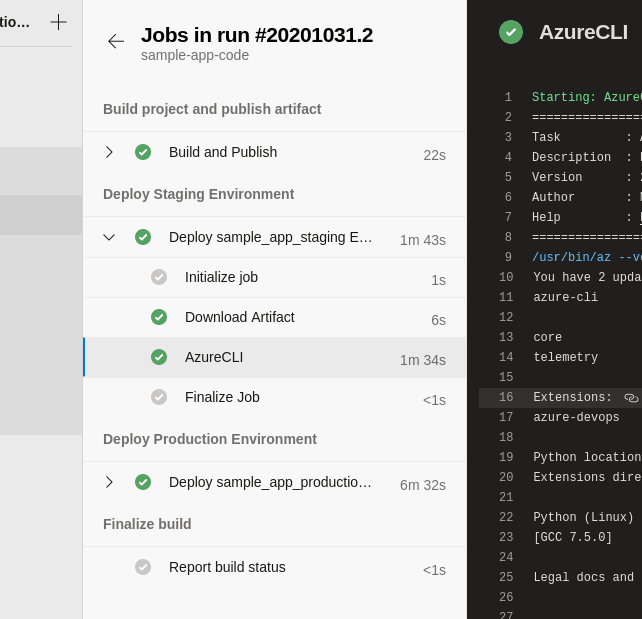Image resolution: width=642 pixels, height=619 pixels.
Task: Select the Finalize Job step
Action: [x=275, y=397]
